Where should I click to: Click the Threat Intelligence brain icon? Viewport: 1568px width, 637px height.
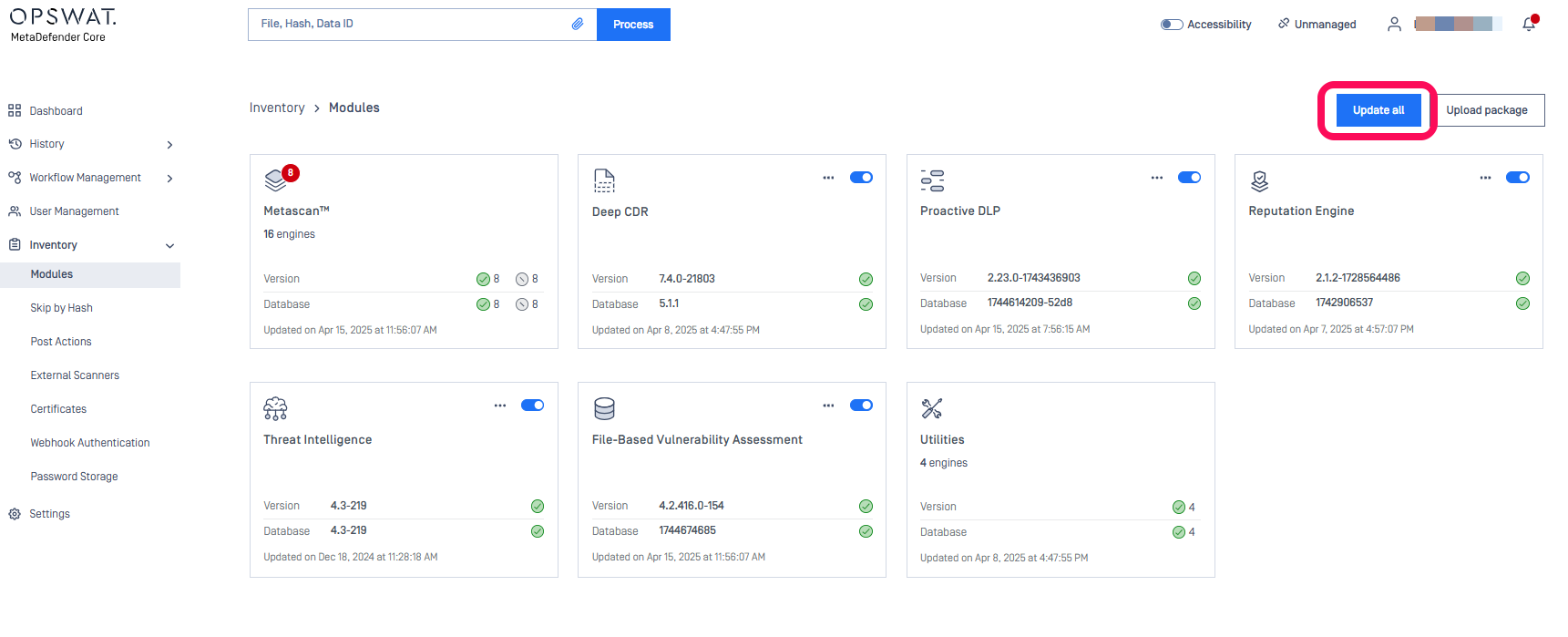pyautogui.click(x=275, y=408)
